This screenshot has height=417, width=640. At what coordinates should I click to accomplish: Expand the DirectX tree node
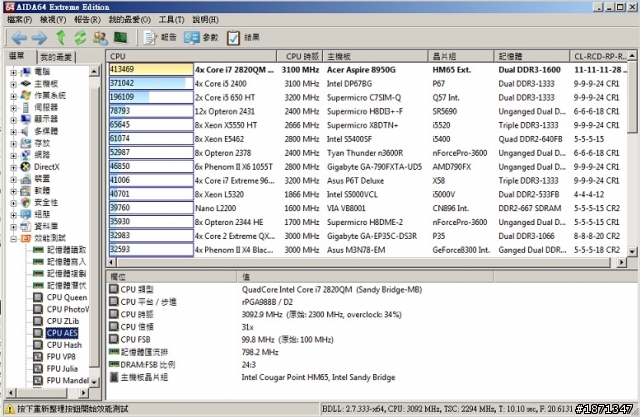pyautogui.click(x=13, y=167)
